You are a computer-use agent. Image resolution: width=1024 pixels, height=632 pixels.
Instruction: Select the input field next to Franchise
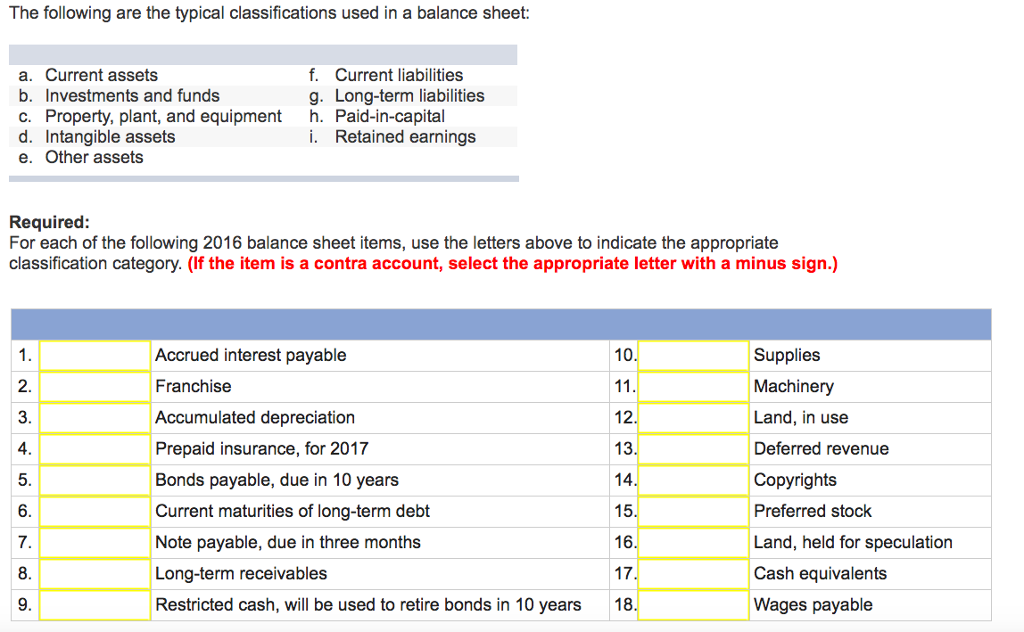coord(95,386)
